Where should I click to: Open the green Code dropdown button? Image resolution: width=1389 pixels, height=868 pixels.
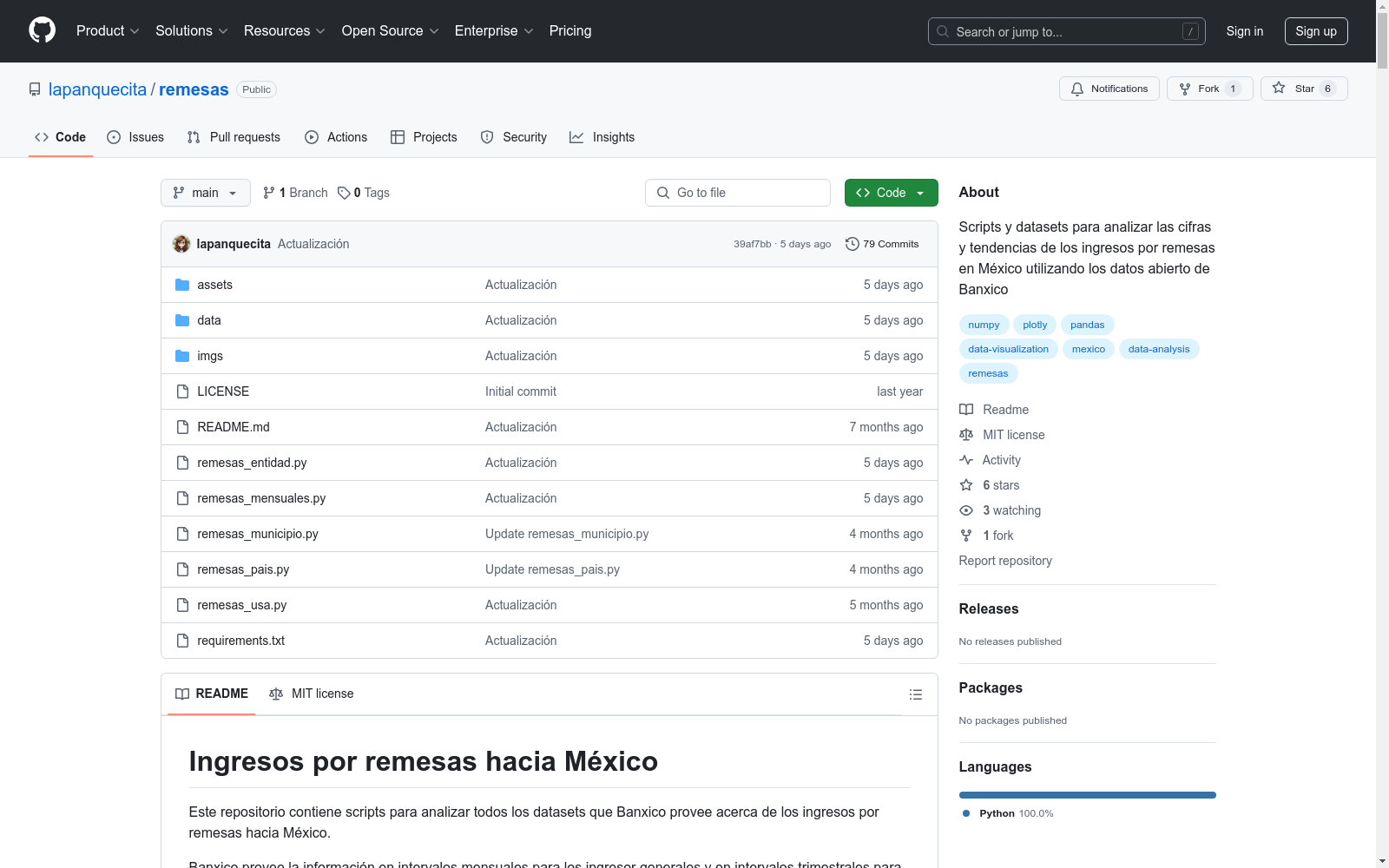(891, 193)
